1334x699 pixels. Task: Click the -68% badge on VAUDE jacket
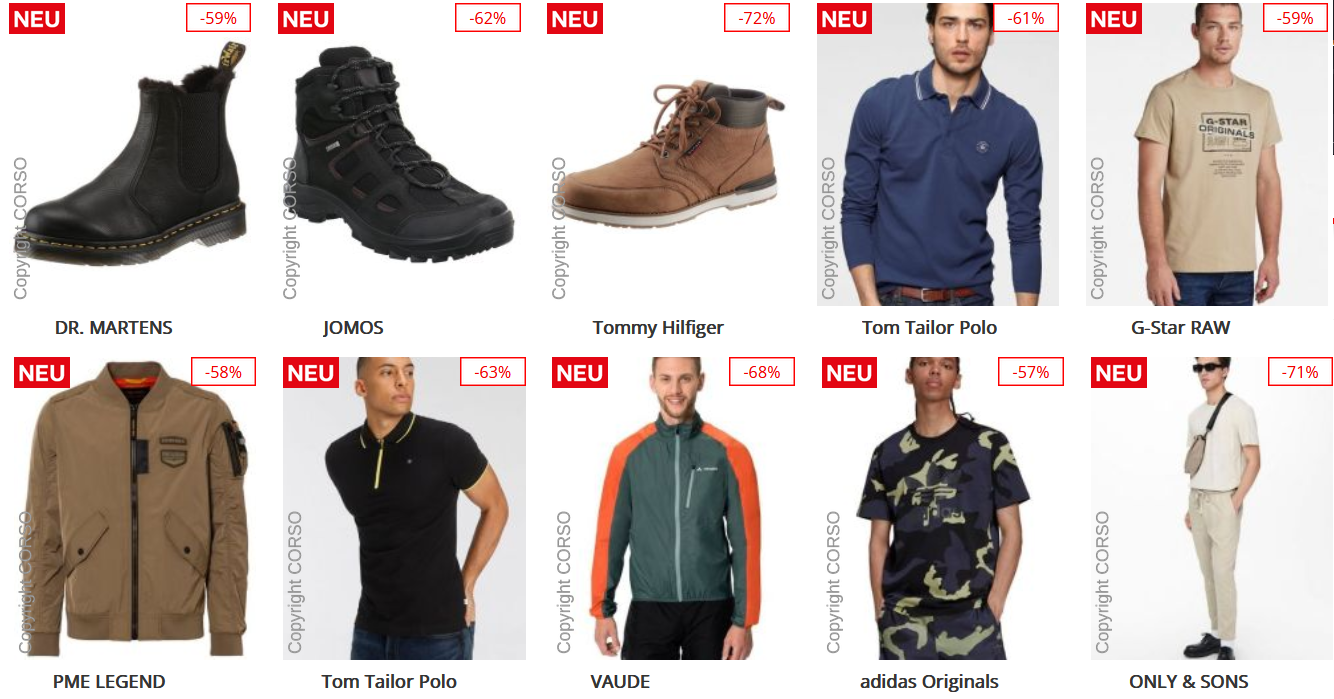coord(762,372)
